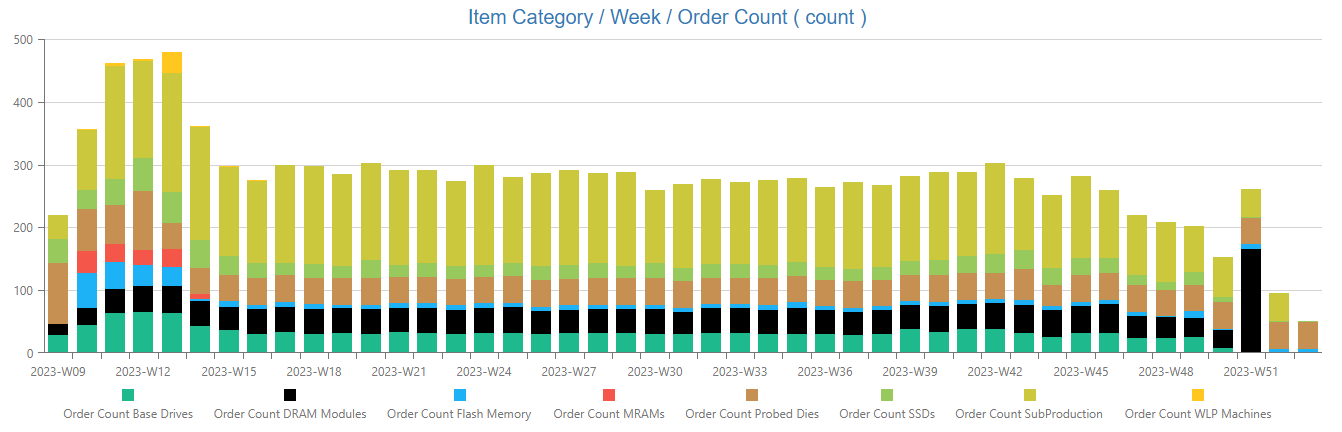Hide the Order Count Probed Dies label
Image resolution: width=1342 pixels, height=432 pixels.
(752, 414)
